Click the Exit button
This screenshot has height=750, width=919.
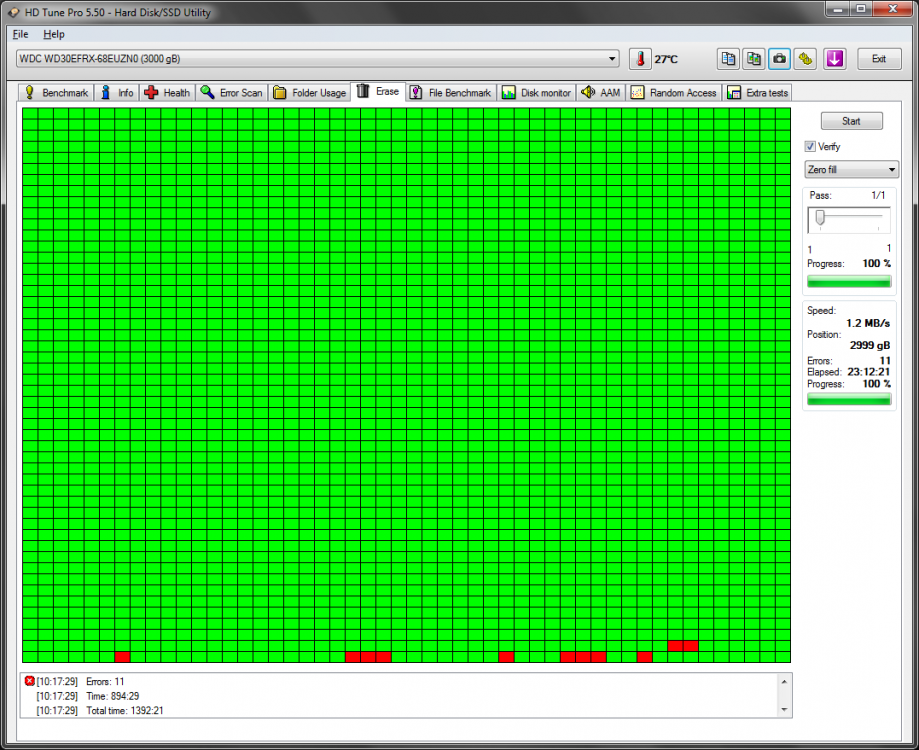pos(879,59)
